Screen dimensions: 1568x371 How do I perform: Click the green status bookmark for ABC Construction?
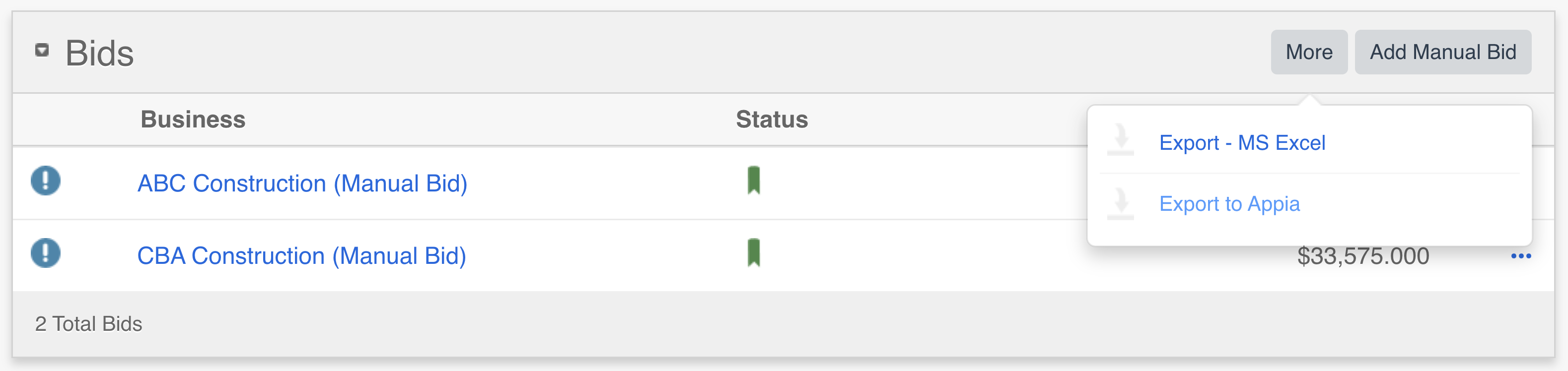click(754, 181)
